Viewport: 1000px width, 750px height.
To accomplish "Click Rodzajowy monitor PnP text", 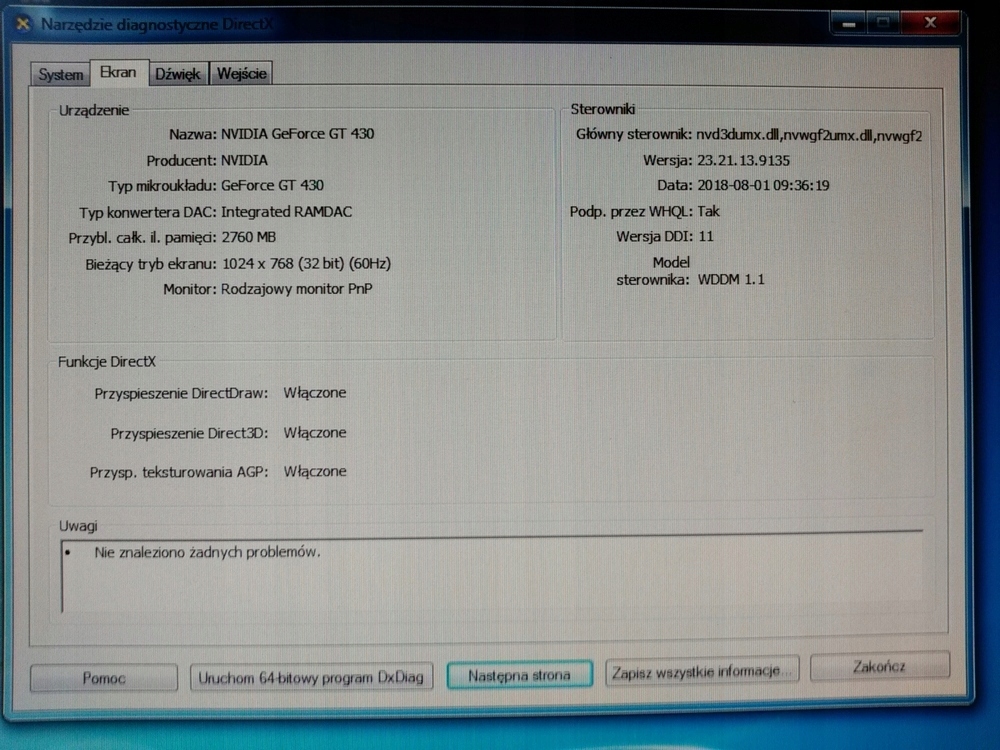I will click(x=297, y=289).
